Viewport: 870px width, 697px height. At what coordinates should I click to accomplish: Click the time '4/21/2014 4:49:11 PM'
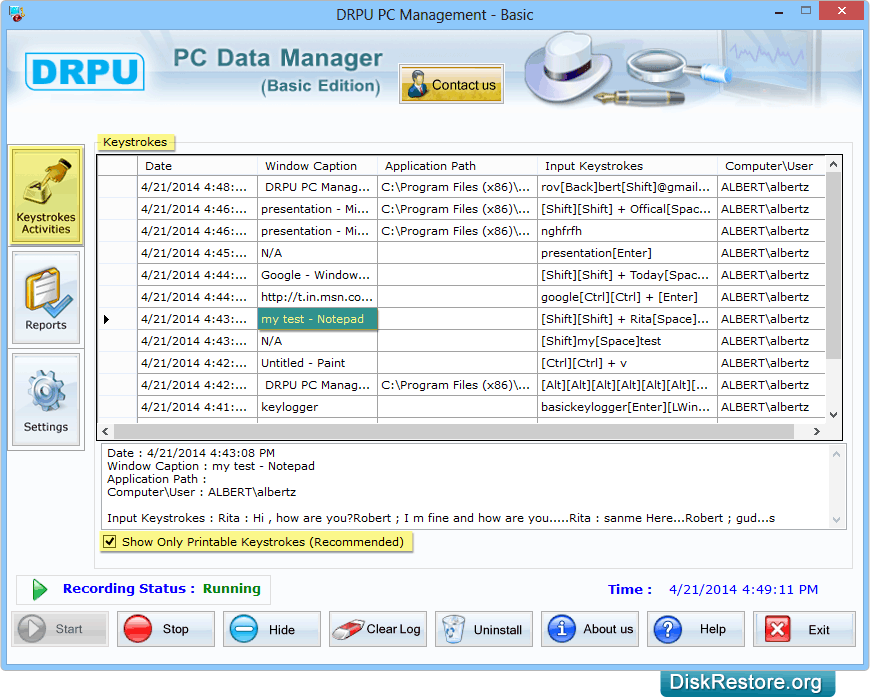(743, 589)
